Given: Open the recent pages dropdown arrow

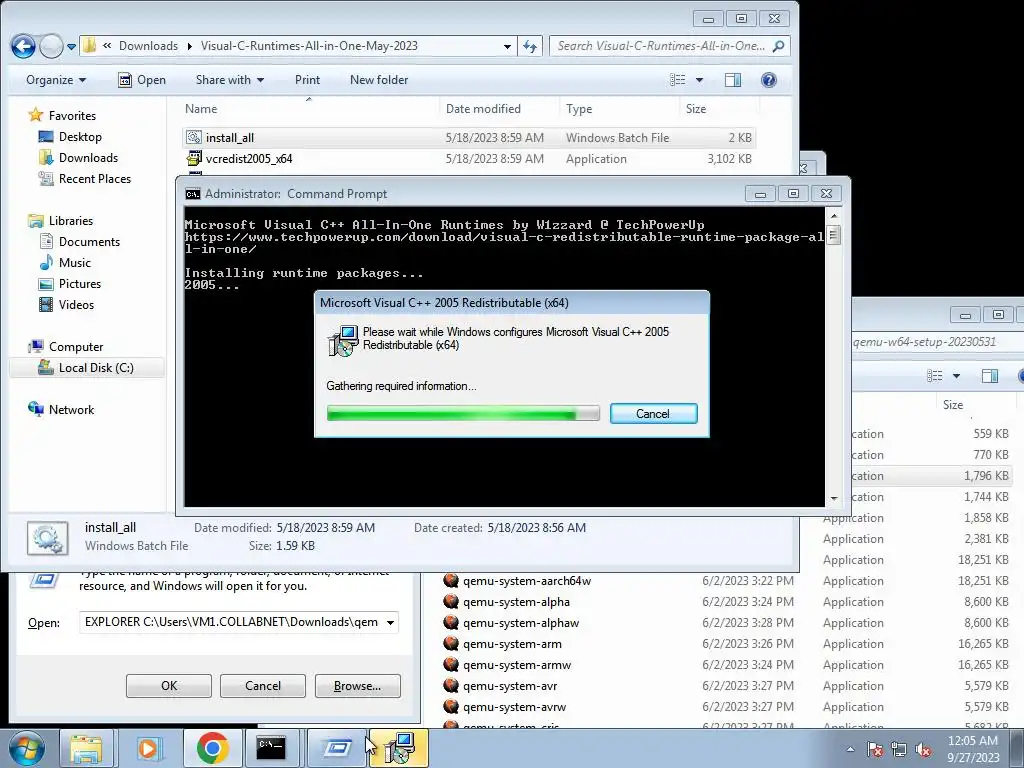Looking at the screenshot, I should (71, 47).
